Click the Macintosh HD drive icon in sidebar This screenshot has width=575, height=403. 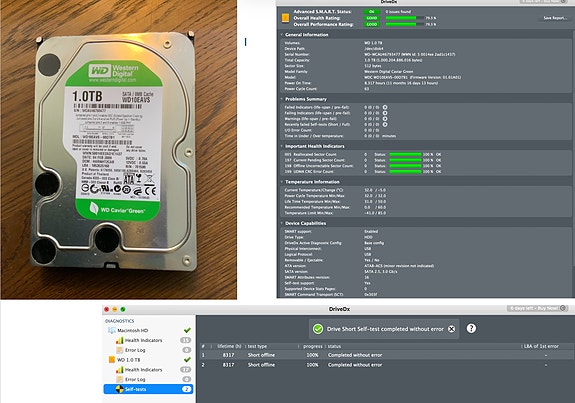coord(111,330)
